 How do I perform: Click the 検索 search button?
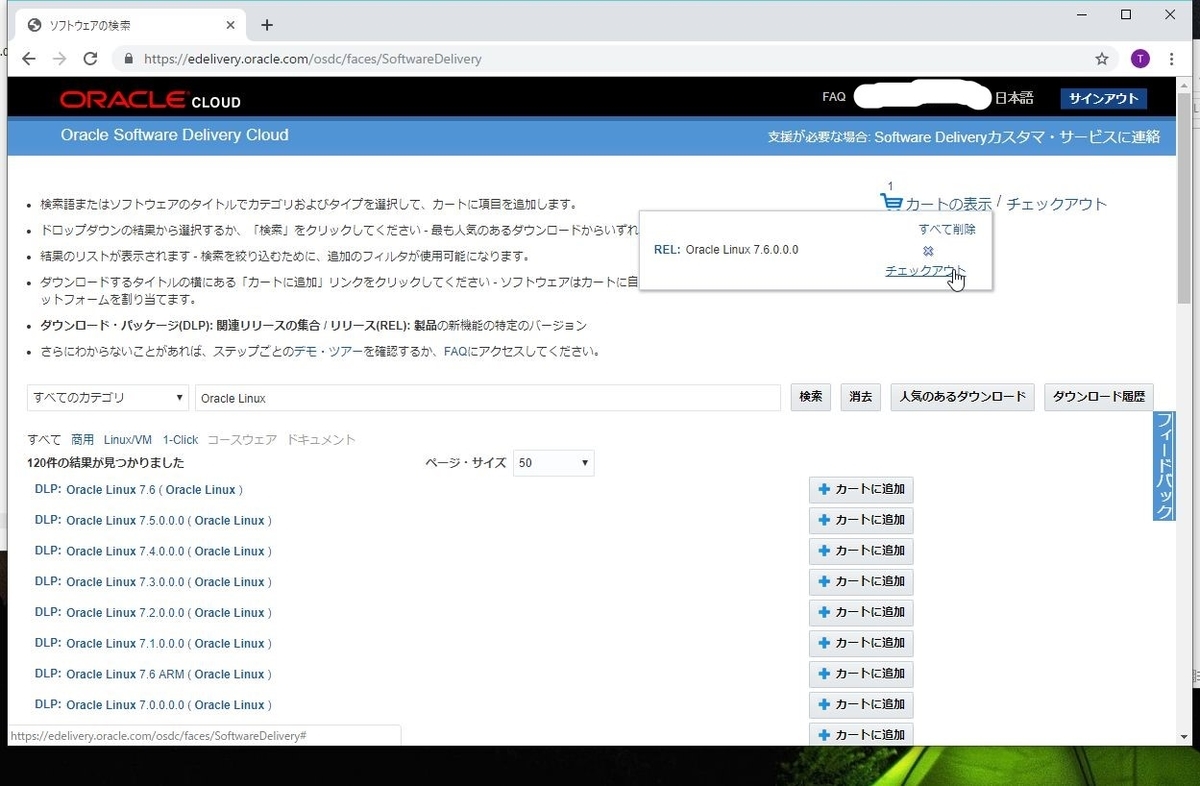point(810,397)
